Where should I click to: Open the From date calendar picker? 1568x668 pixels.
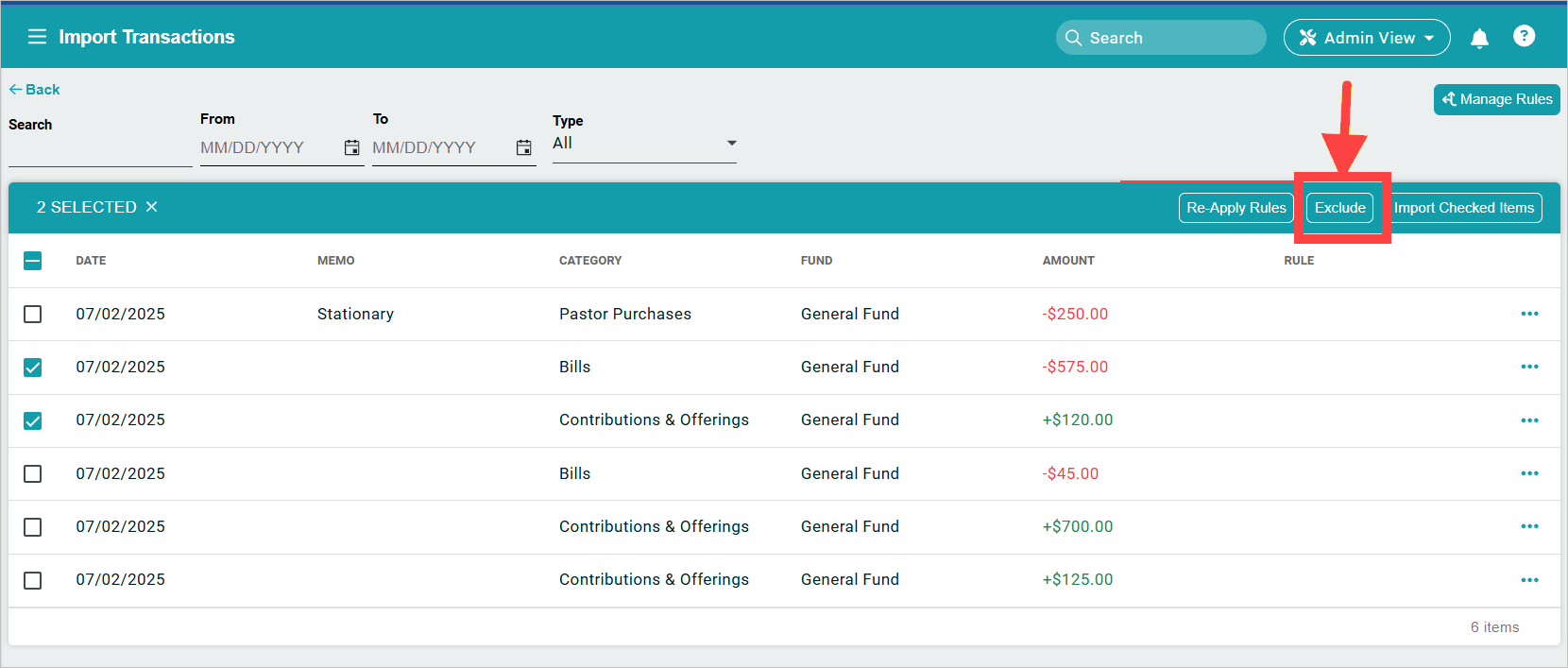[x=351, y=147]
